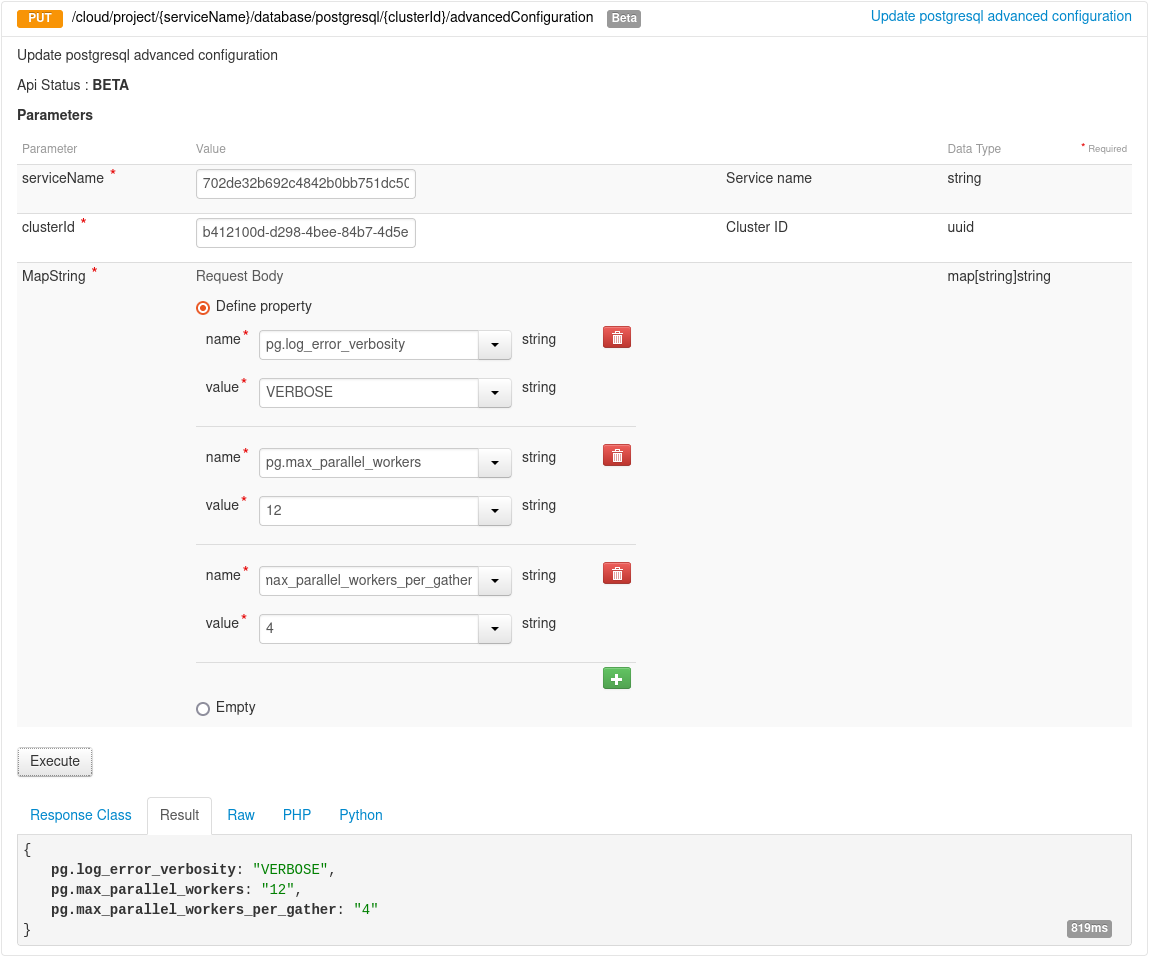The height and width of the screenshot is (958, 1149).
Task: Add a new property with the green plus
Action: (x=616, y=678)
